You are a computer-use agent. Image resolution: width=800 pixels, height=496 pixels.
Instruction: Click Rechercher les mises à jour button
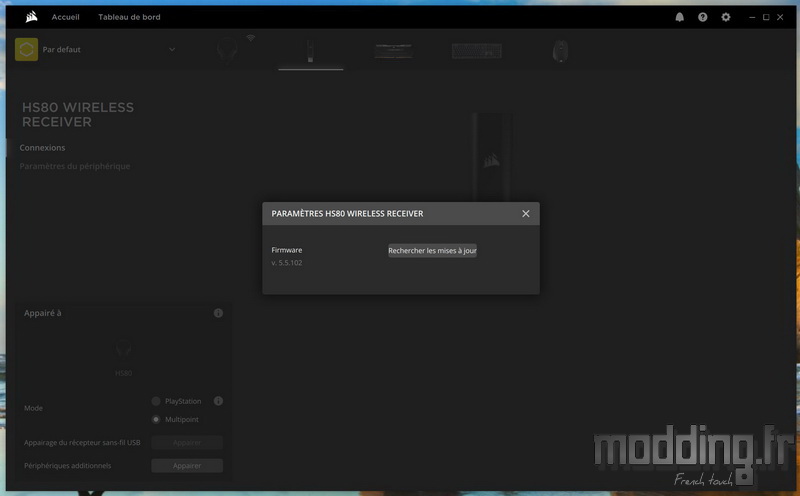[x=432, y=251]
